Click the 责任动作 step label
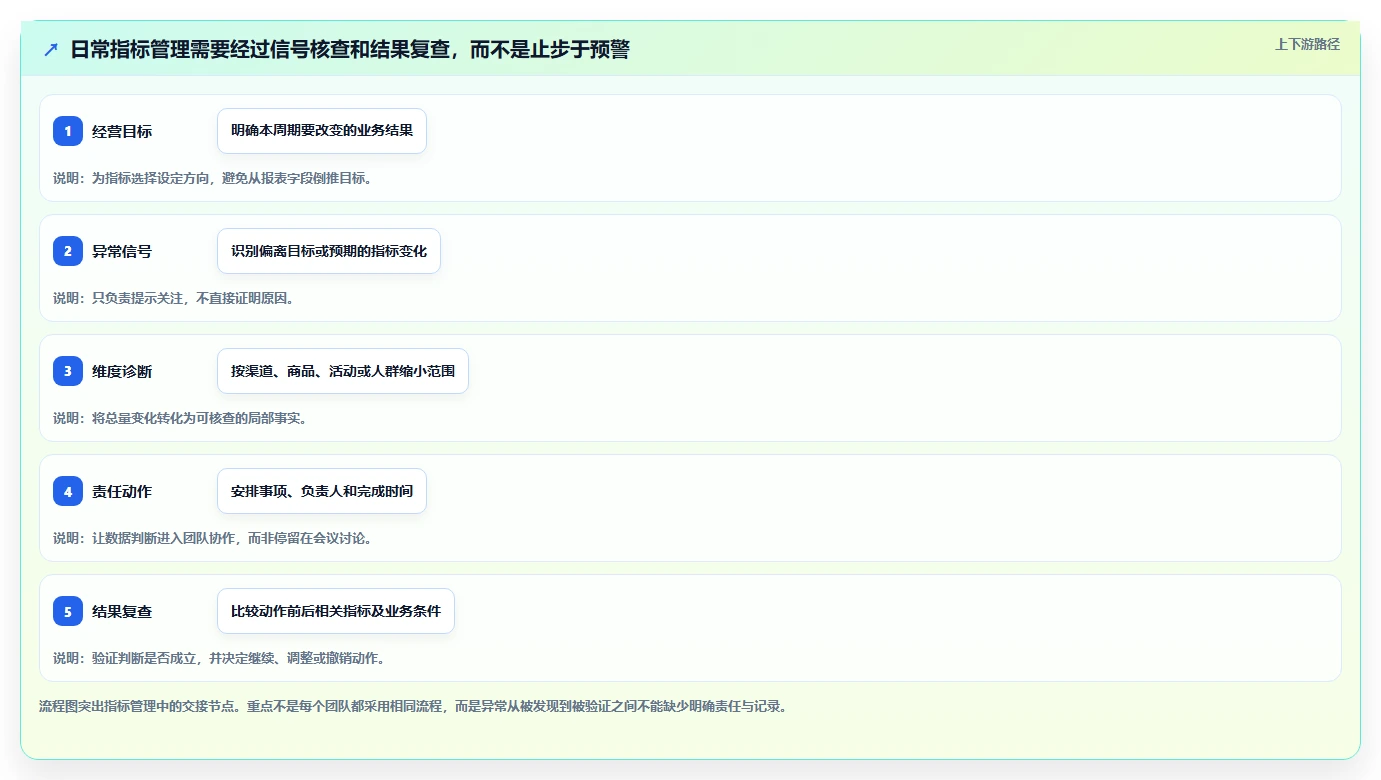This screenshot has height=780, width=1381. click(x=122, y=491)
